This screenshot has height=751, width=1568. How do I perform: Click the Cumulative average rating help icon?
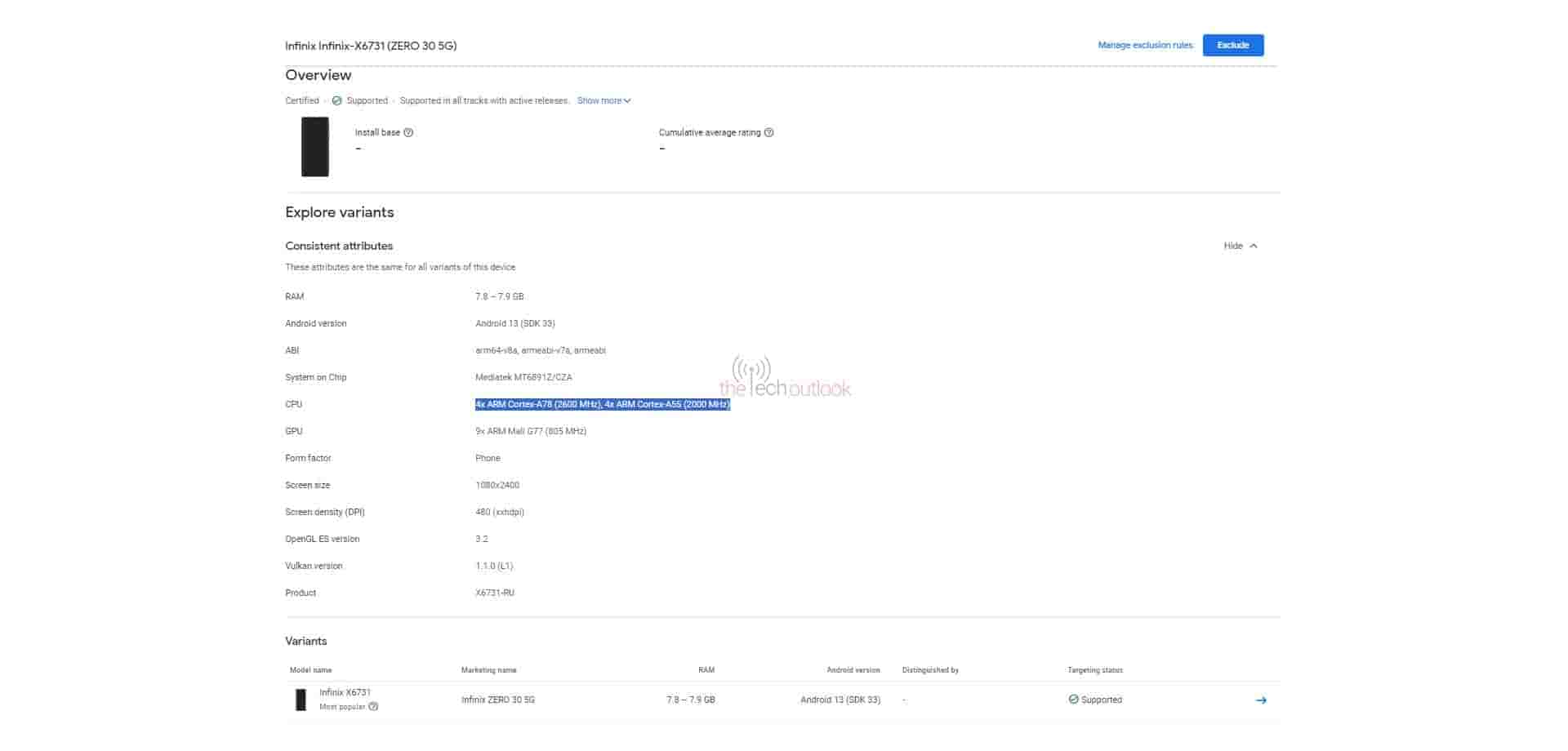(x=768, y=132)
